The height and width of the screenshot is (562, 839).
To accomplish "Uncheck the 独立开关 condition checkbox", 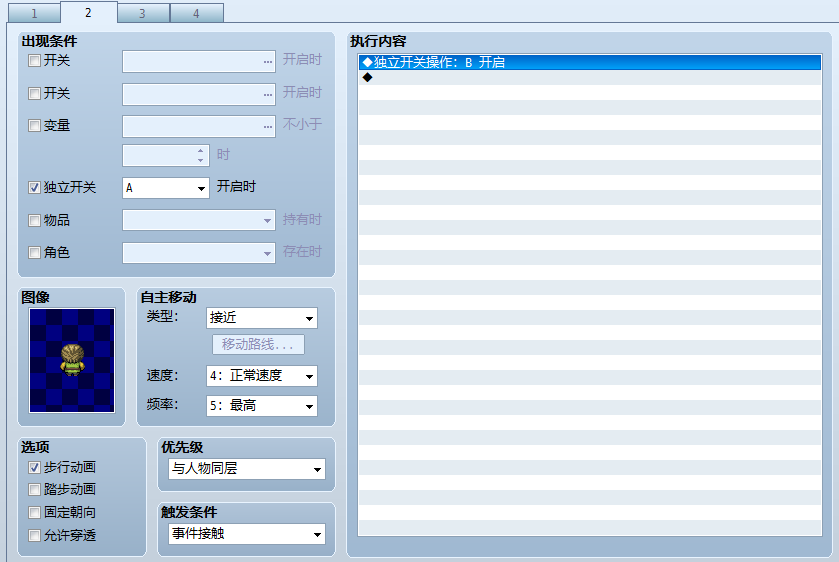I will pos(34,187).
